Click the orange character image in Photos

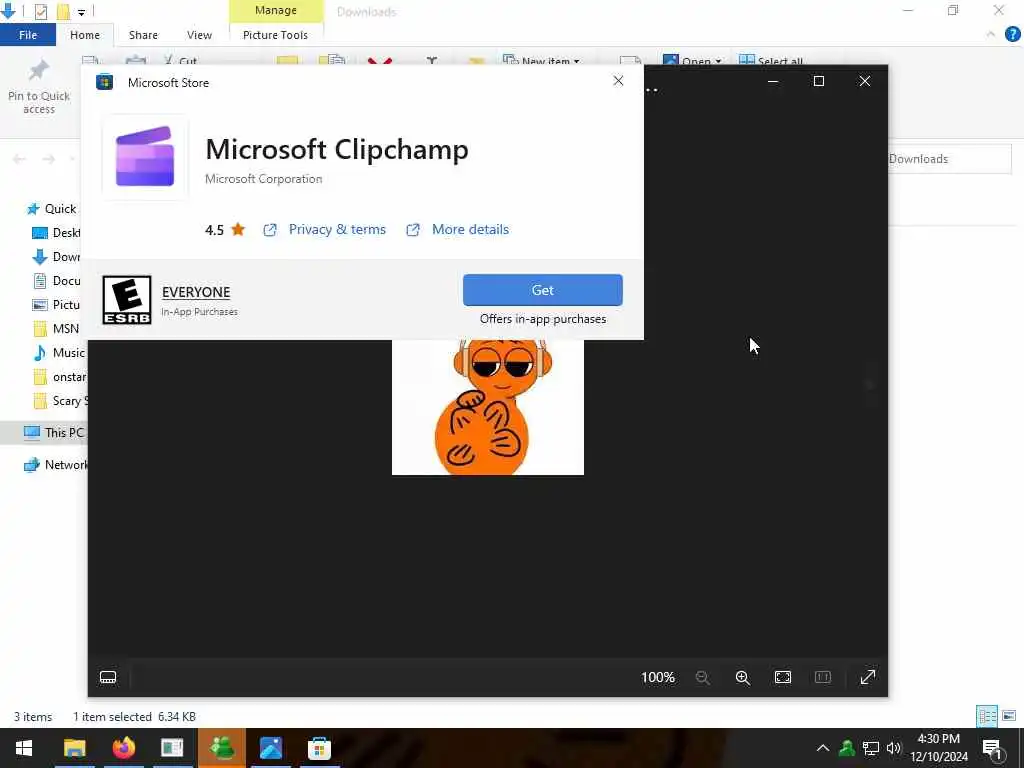click(x=487, y=407)
